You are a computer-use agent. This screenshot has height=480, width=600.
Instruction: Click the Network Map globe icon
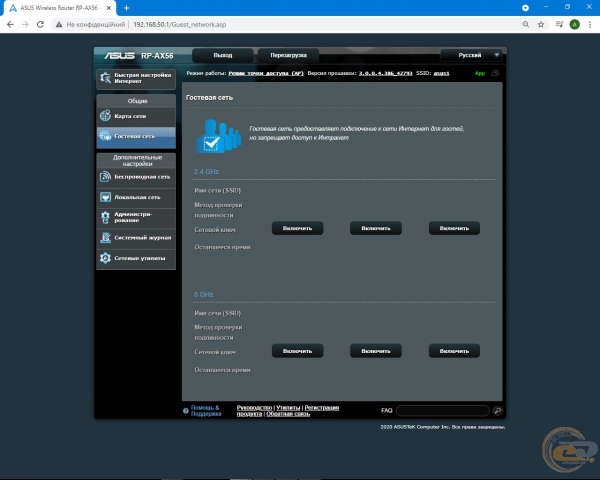coord(105,116)
